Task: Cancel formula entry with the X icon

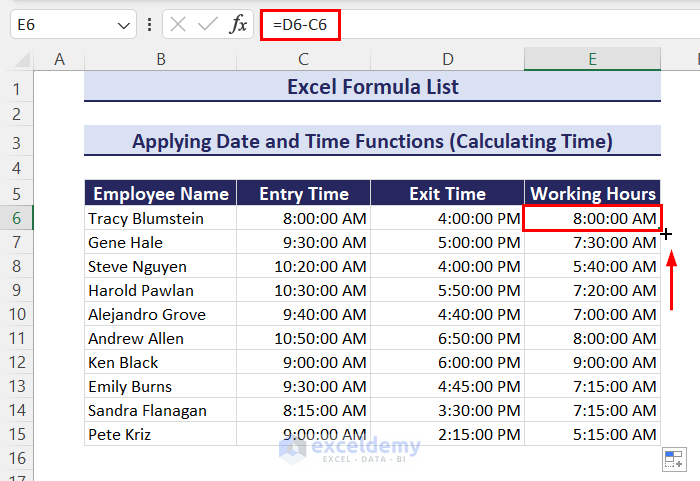Action: pos(178,24)
